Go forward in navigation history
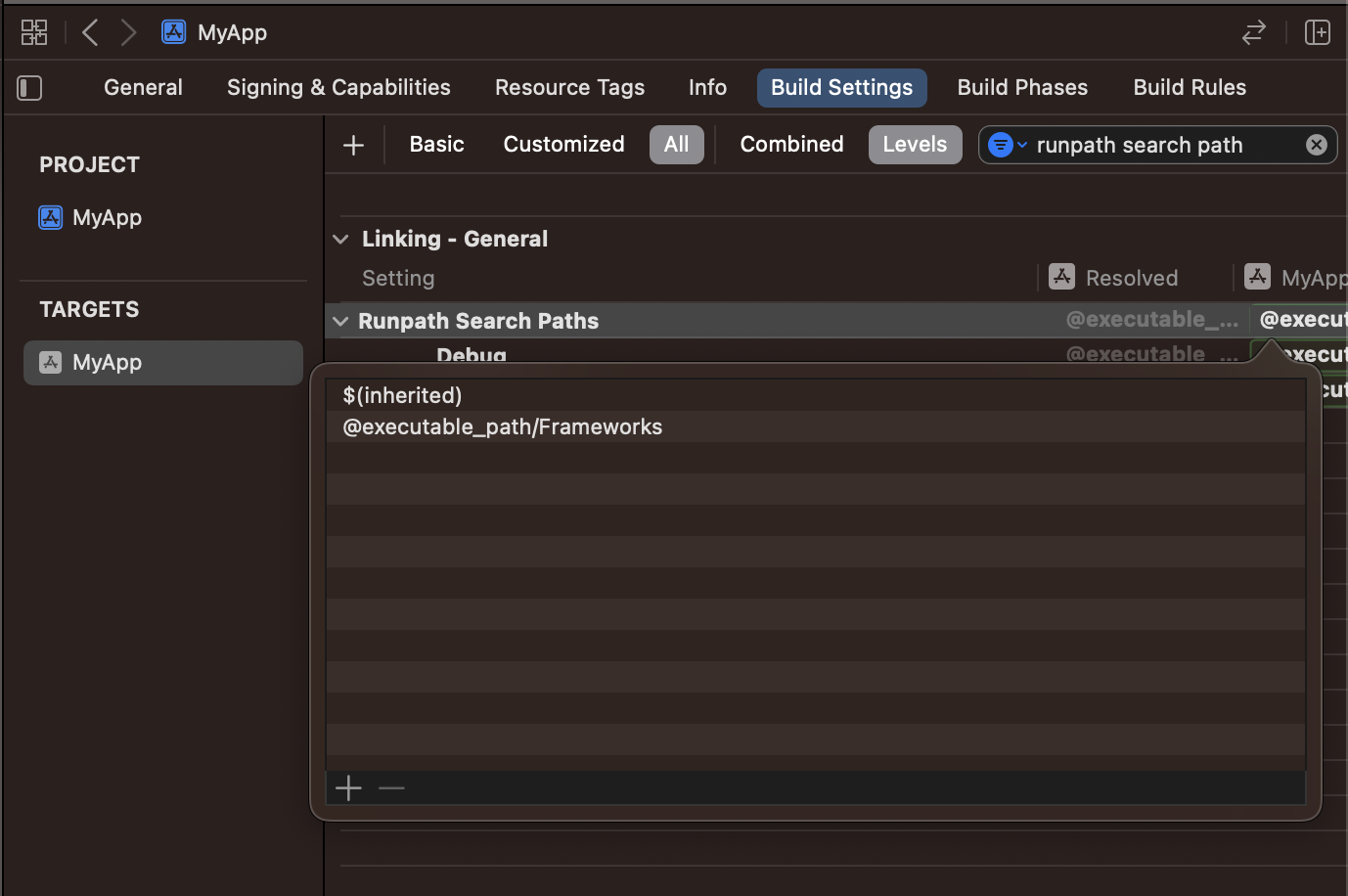This screenshot has width=1348, height=896. [128, 32]
